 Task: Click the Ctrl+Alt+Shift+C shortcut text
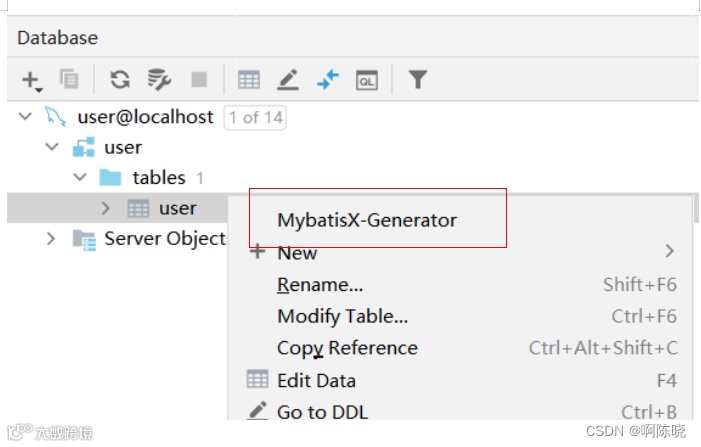[x=603, y=348]
